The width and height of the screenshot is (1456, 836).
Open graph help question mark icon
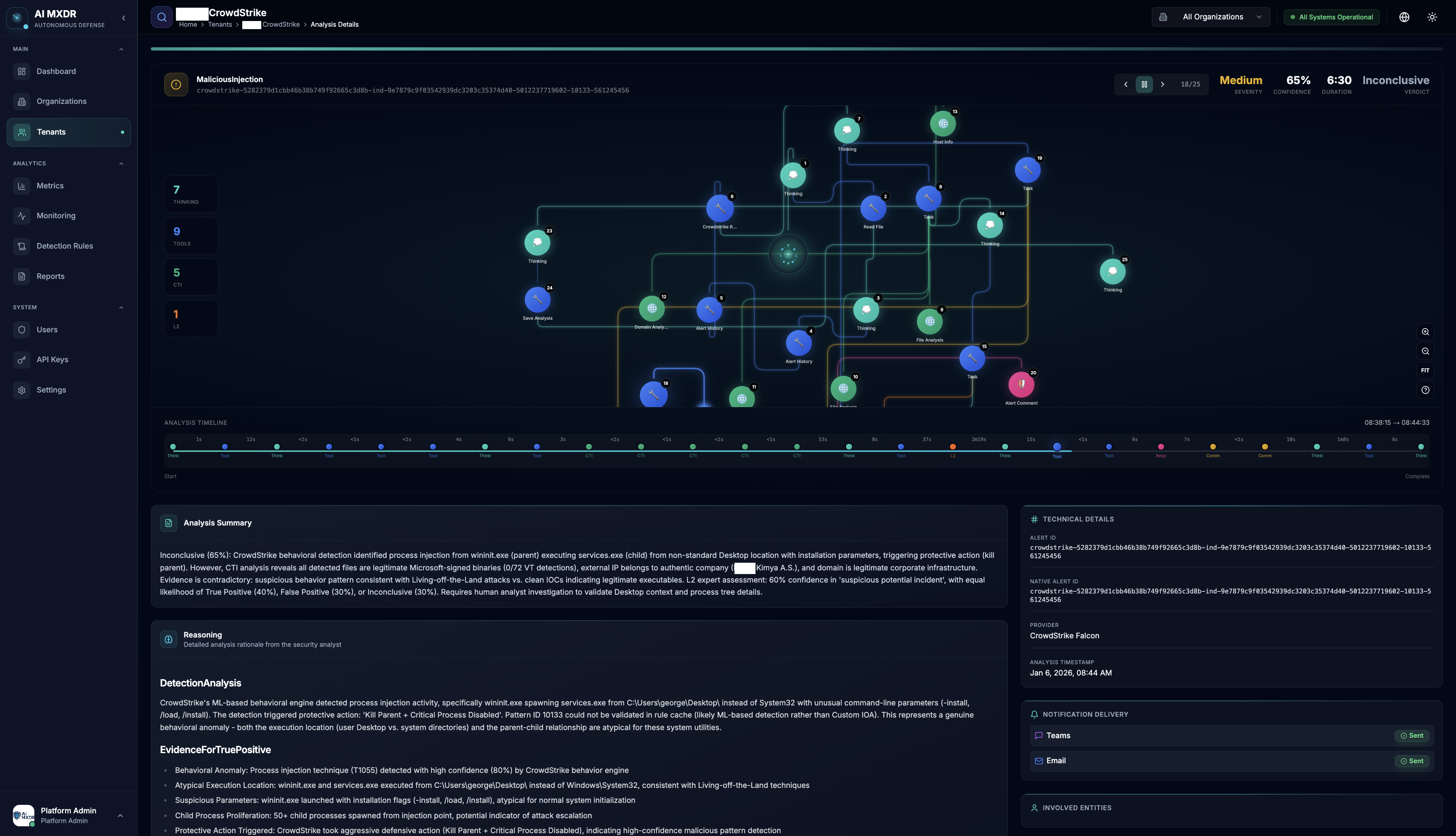[x=1425, y=390]
